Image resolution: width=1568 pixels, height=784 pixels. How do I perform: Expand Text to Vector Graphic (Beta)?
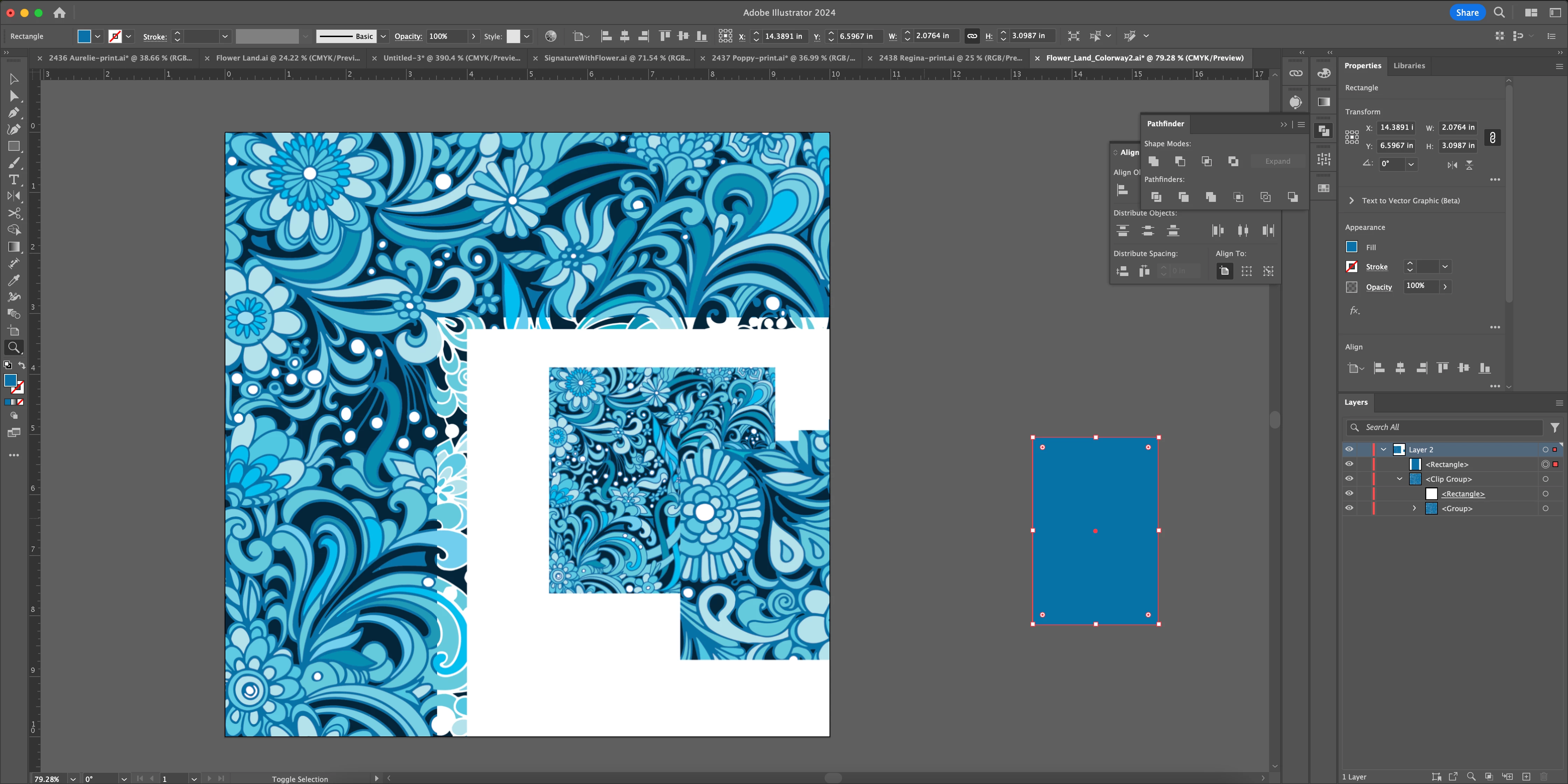1351,201
